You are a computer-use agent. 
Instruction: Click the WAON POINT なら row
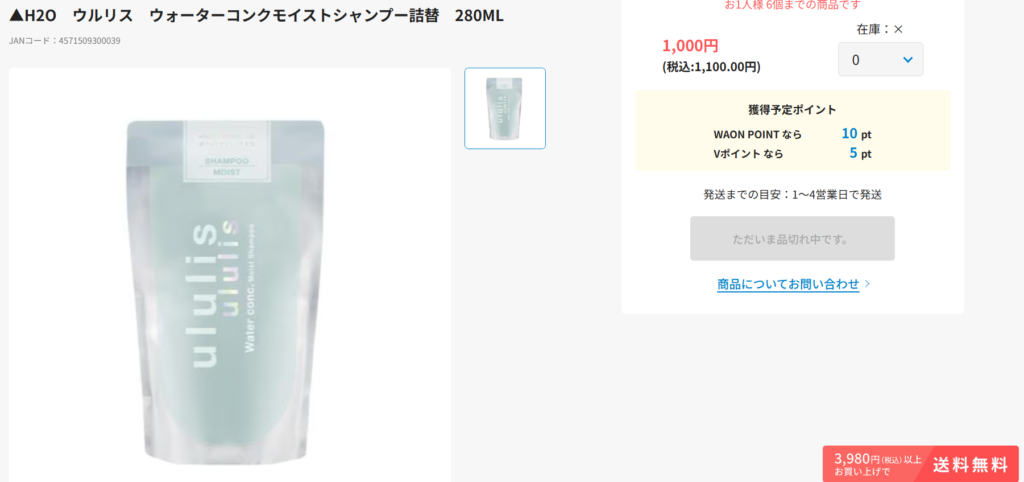click(792, 134)
